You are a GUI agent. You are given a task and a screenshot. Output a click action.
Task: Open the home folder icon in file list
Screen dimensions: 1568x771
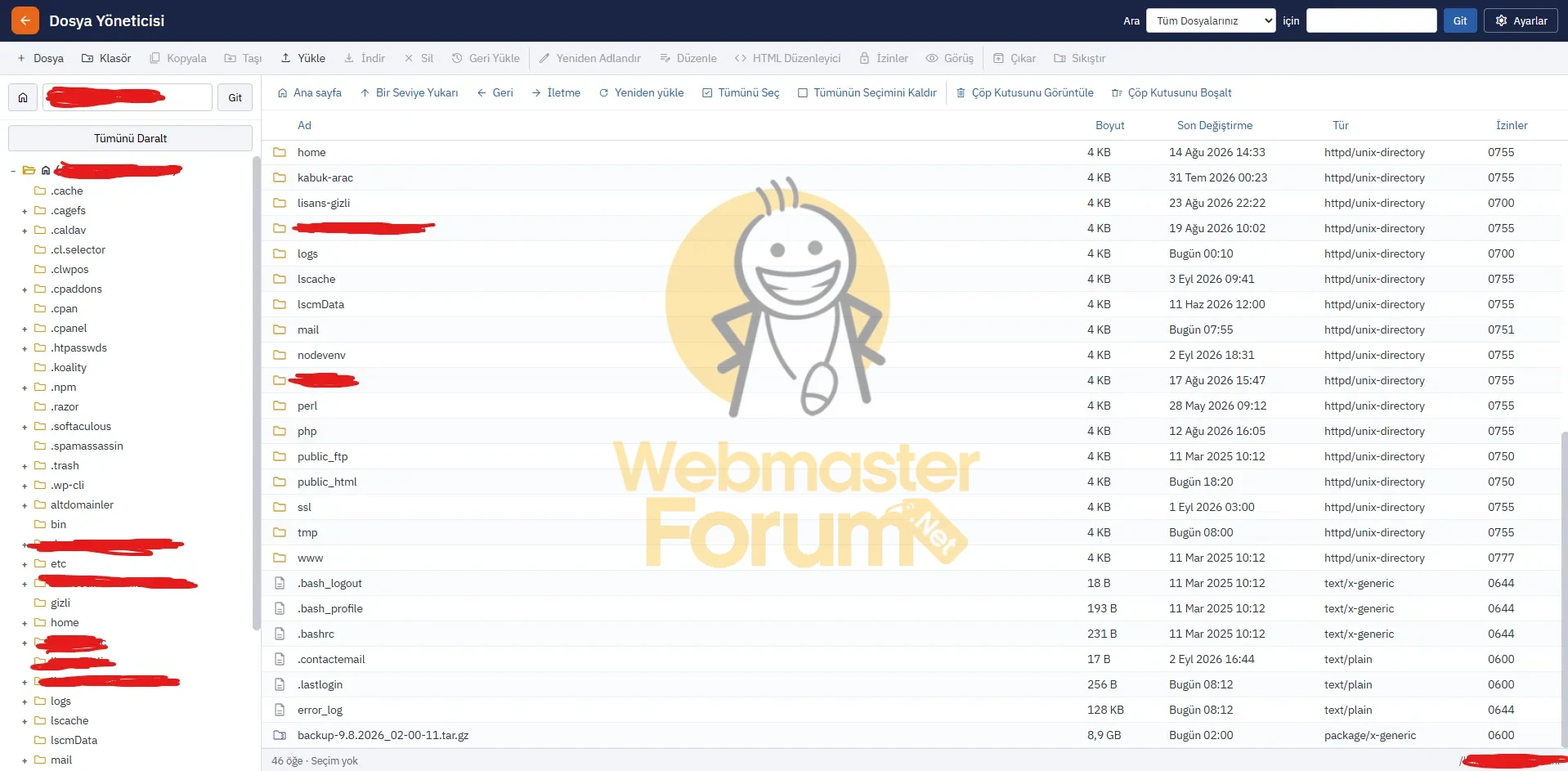280,152
